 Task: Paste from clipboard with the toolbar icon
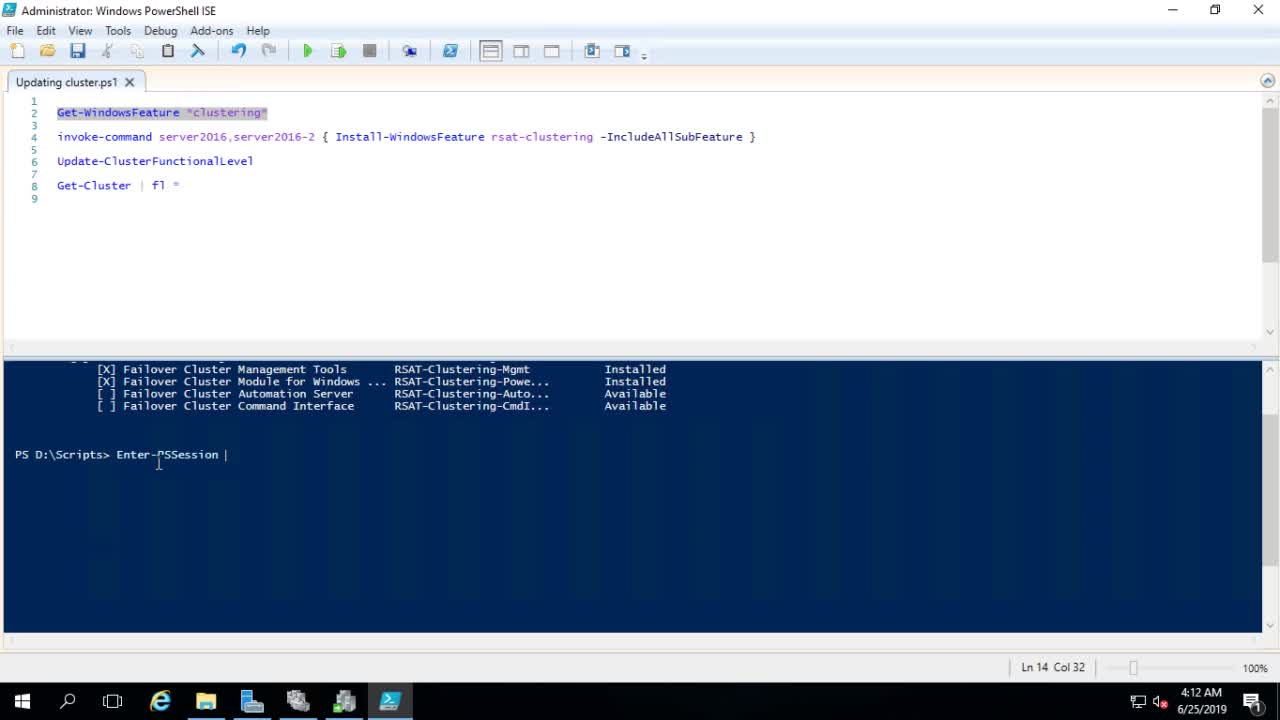click(168, 51)
